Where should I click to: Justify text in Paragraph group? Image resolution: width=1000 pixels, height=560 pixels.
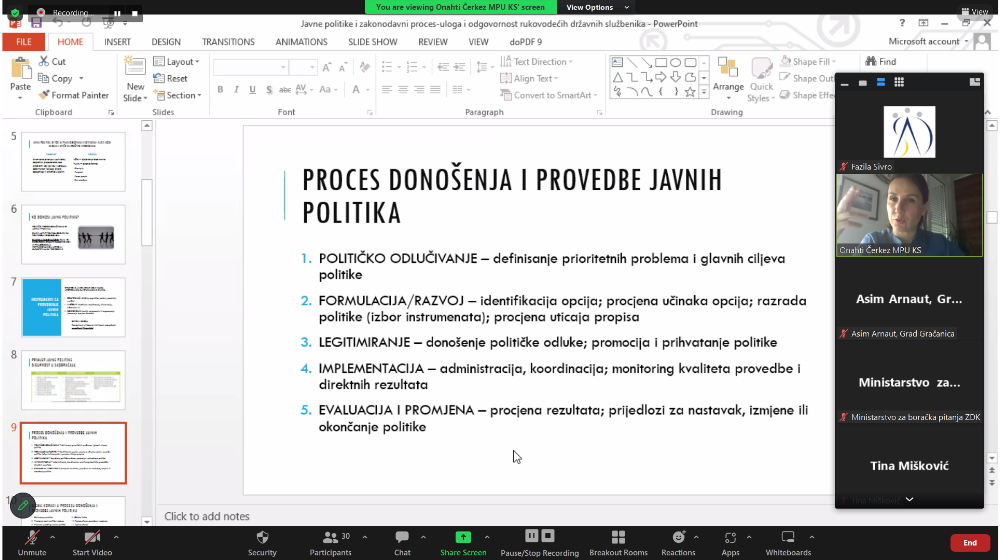coord(435,89)
